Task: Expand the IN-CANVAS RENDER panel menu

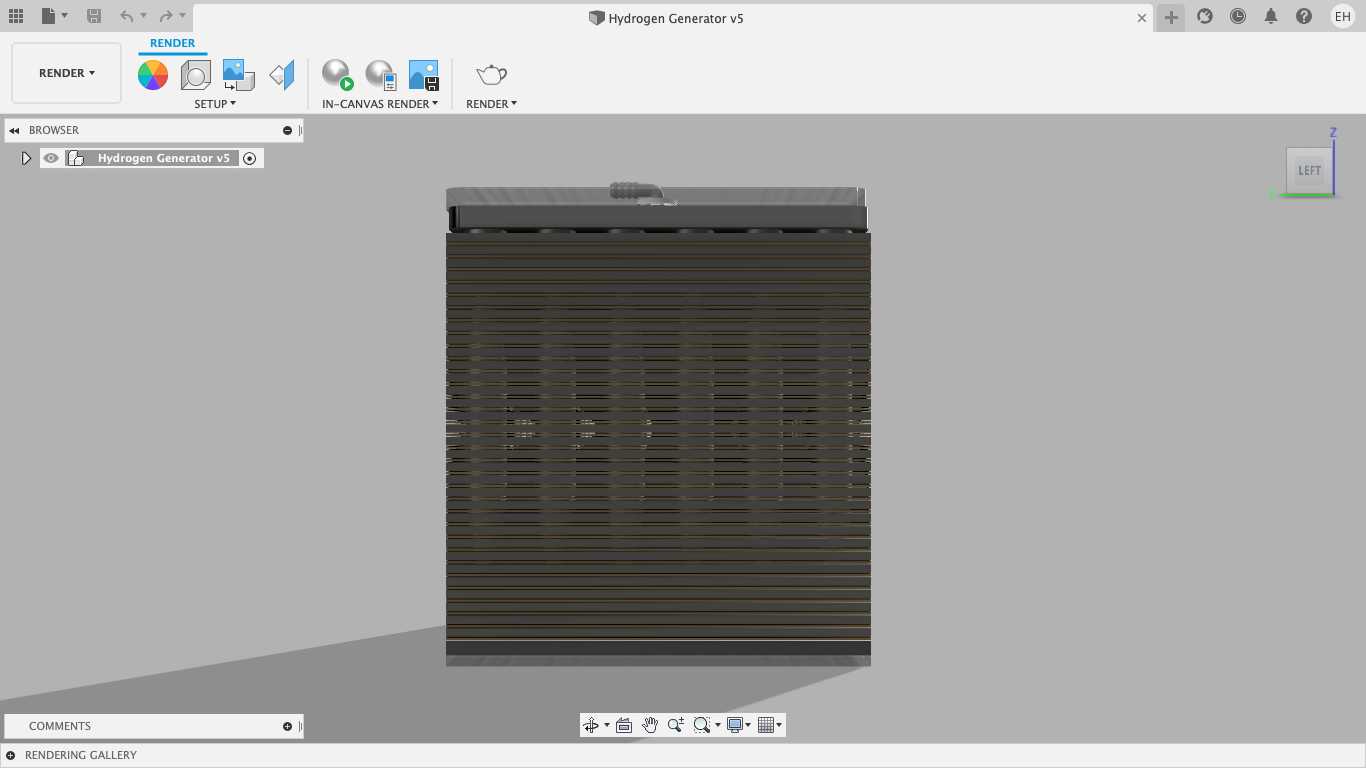Action: pyautogui.click(x=380, y=104)
